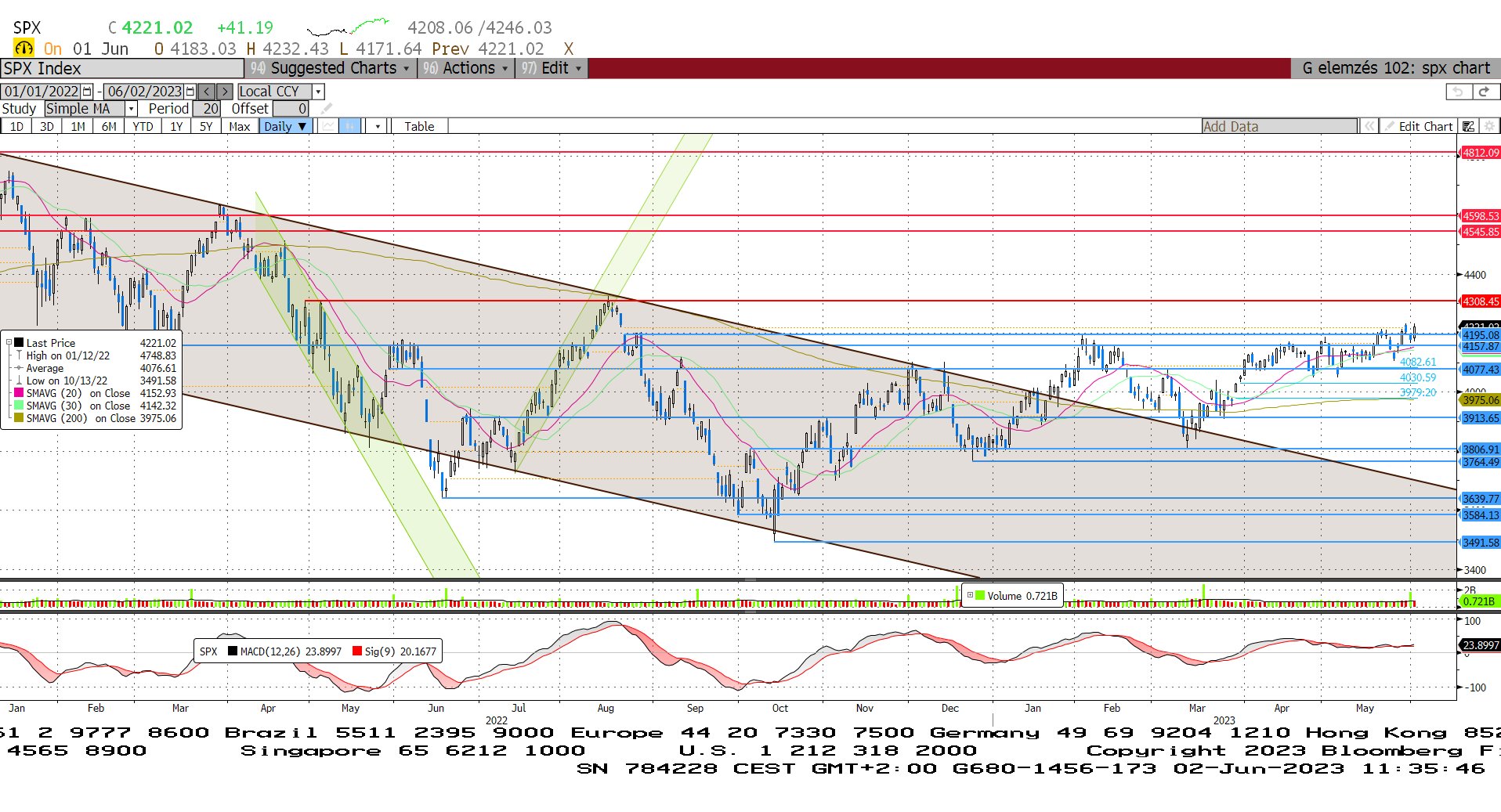This screenshot has width=1501, height=812.
Task: Click the SPX Index security field
Action: [x=122, y=68]
